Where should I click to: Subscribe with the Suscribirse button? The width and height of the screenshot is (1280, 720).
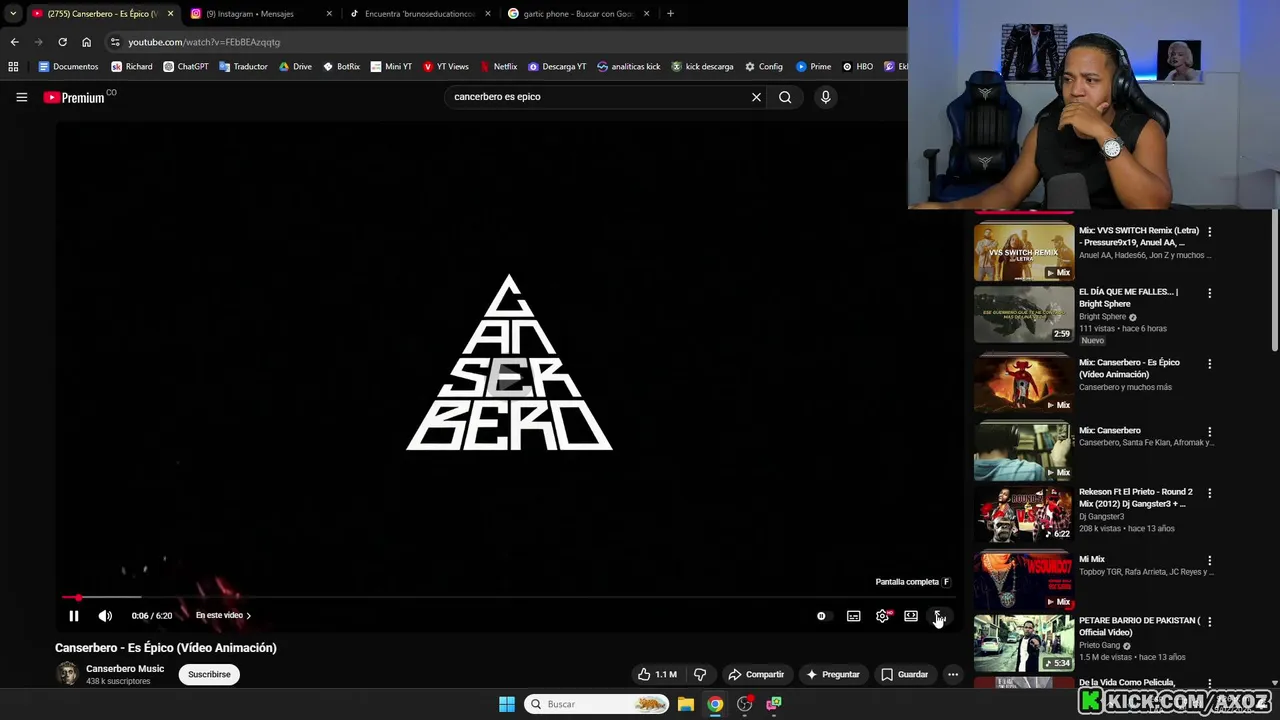[209, 674]
